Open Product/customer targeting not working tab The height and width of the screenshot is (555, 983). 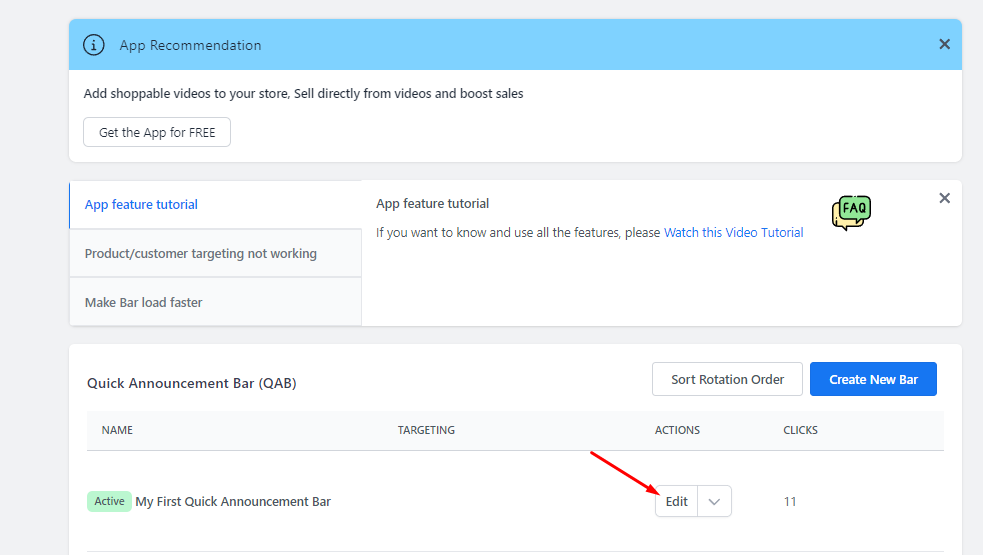pos(215,253)
